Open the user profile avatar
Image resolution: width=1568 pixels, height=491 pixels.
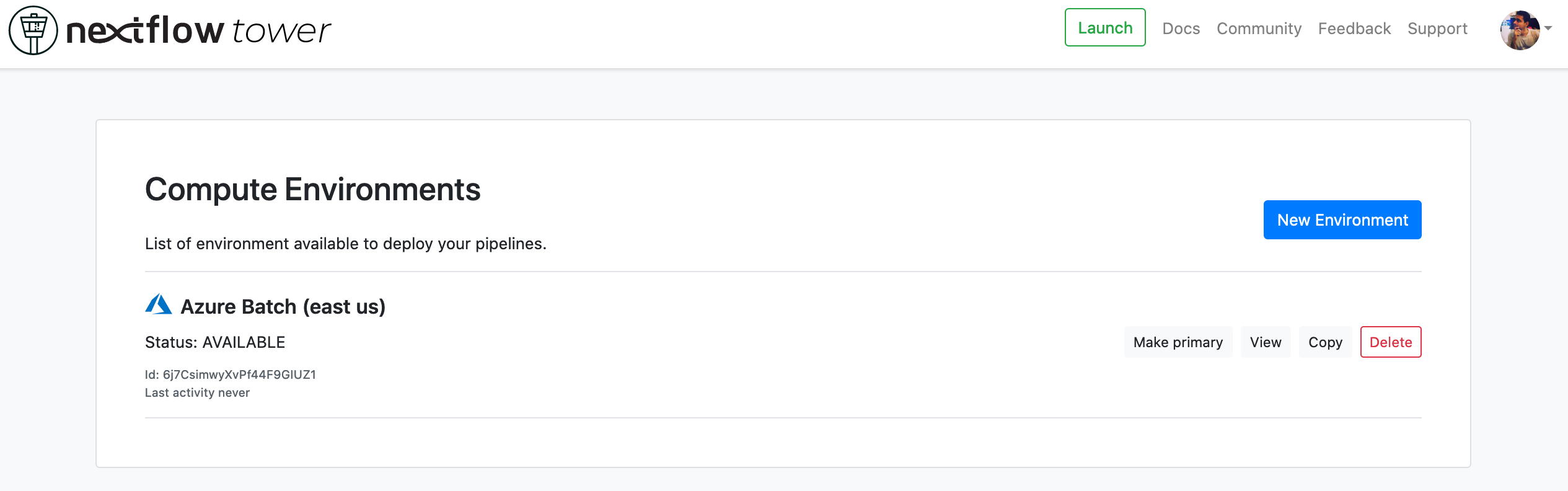click(1519, 30)
